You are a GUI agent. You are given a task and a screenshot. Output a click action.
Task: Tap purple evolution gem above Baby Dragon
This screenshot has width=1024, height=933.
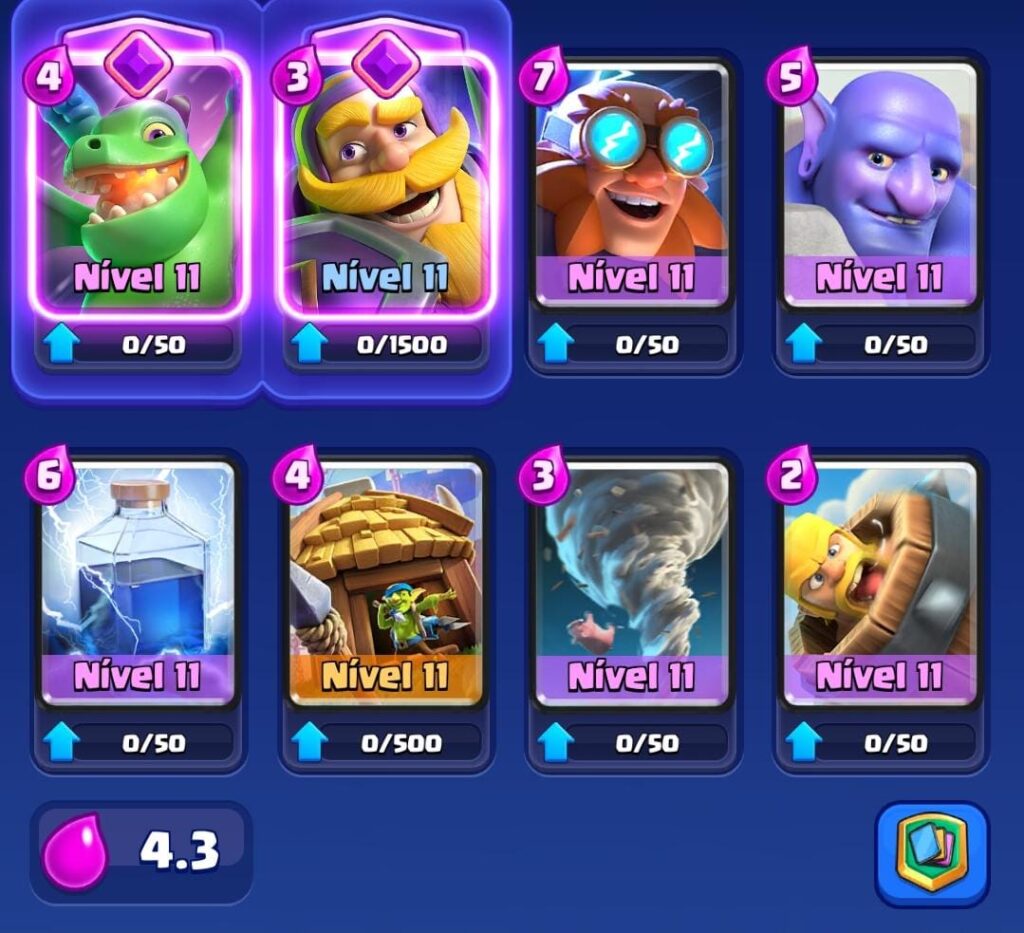pyautogui.click(x=138, y=63)
